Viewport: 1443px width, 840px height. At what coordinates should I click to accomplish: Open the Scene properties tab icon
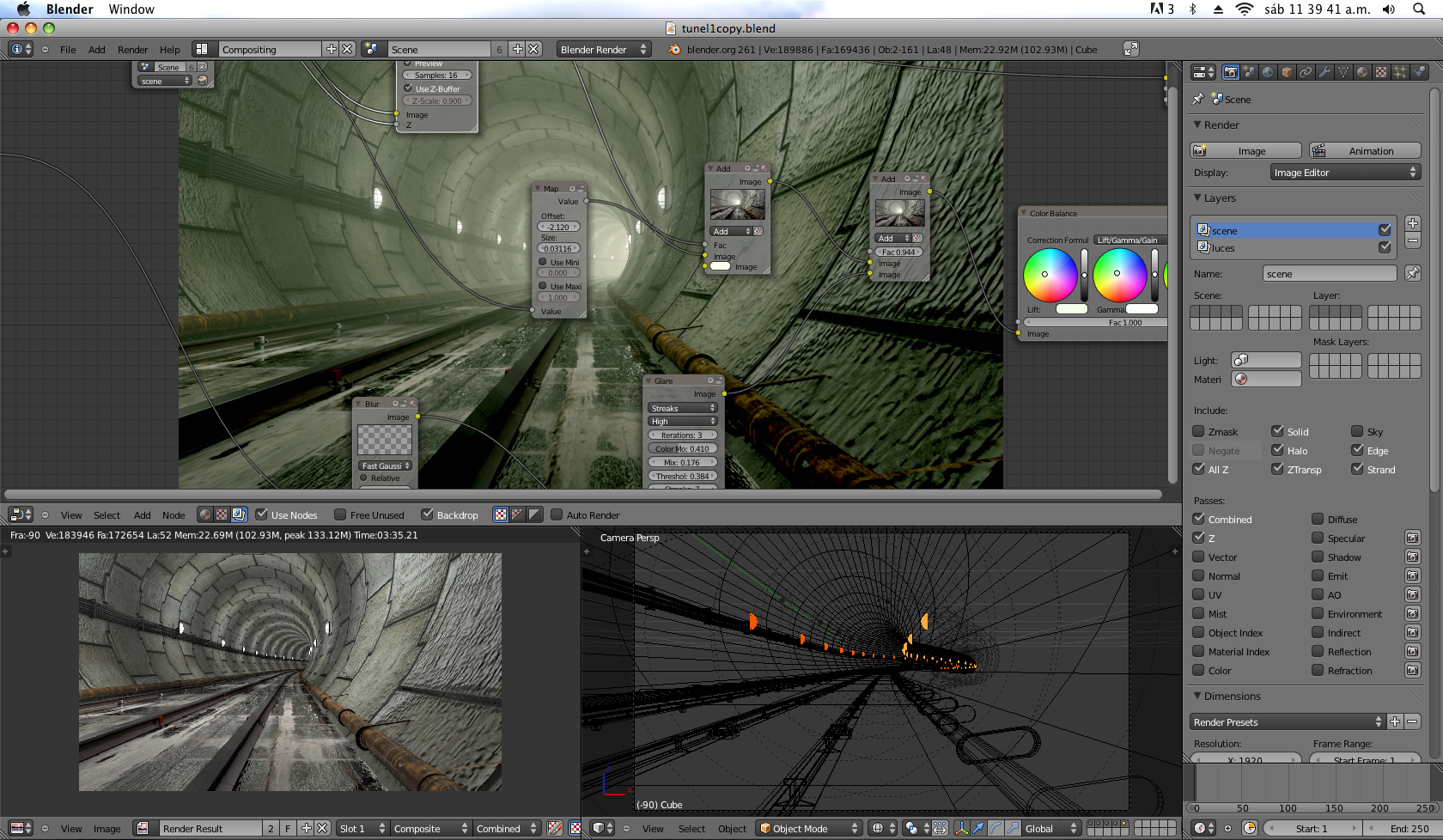[x=1249, y=72]
